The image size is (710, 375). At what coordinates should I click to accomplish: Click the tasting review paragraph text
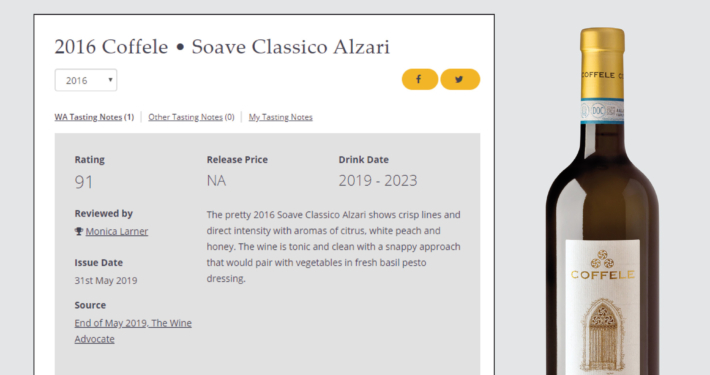click(334, 246)
